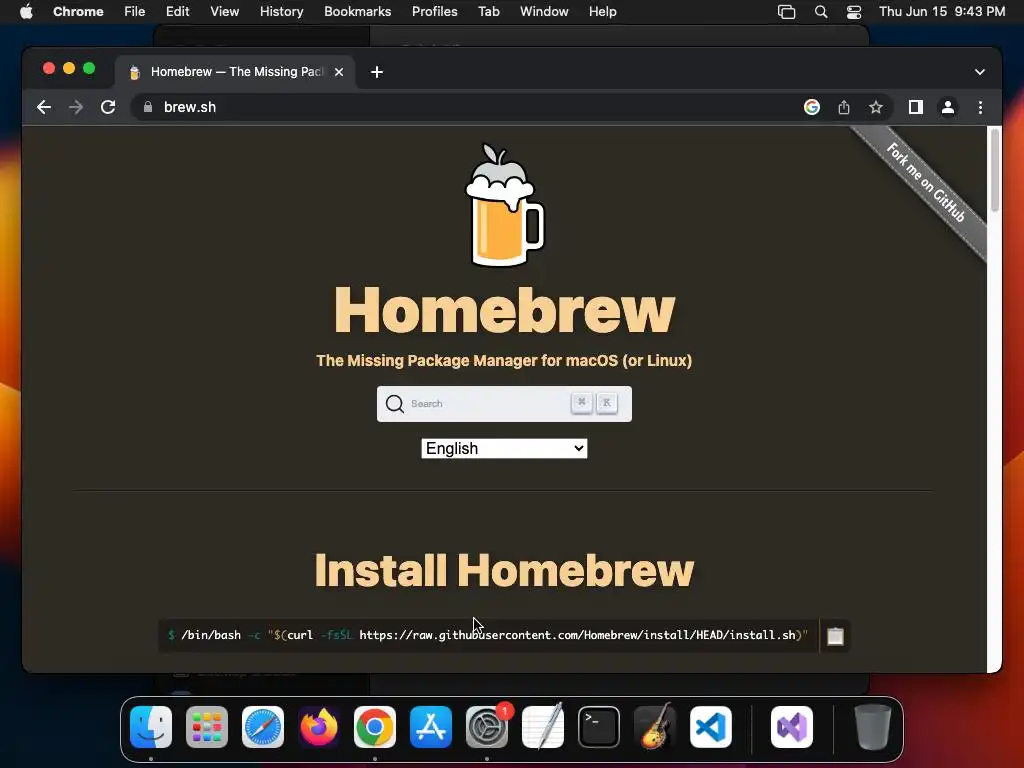The image size is (1024, 768).
Task: Launch Visual Studio Code from the Dock
Action: coord(711,727)
